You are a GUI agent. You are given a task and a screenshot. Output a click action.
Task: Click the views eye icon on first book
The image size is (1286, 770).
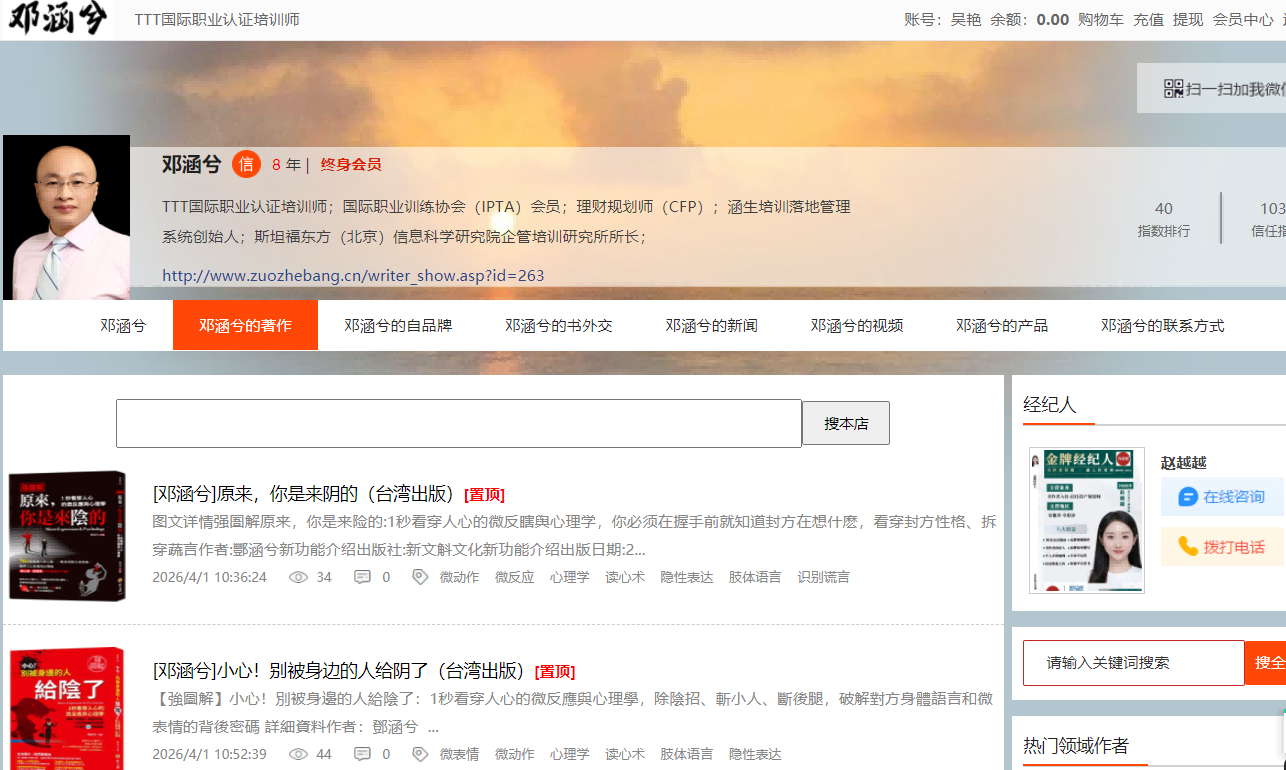[298, 577]
